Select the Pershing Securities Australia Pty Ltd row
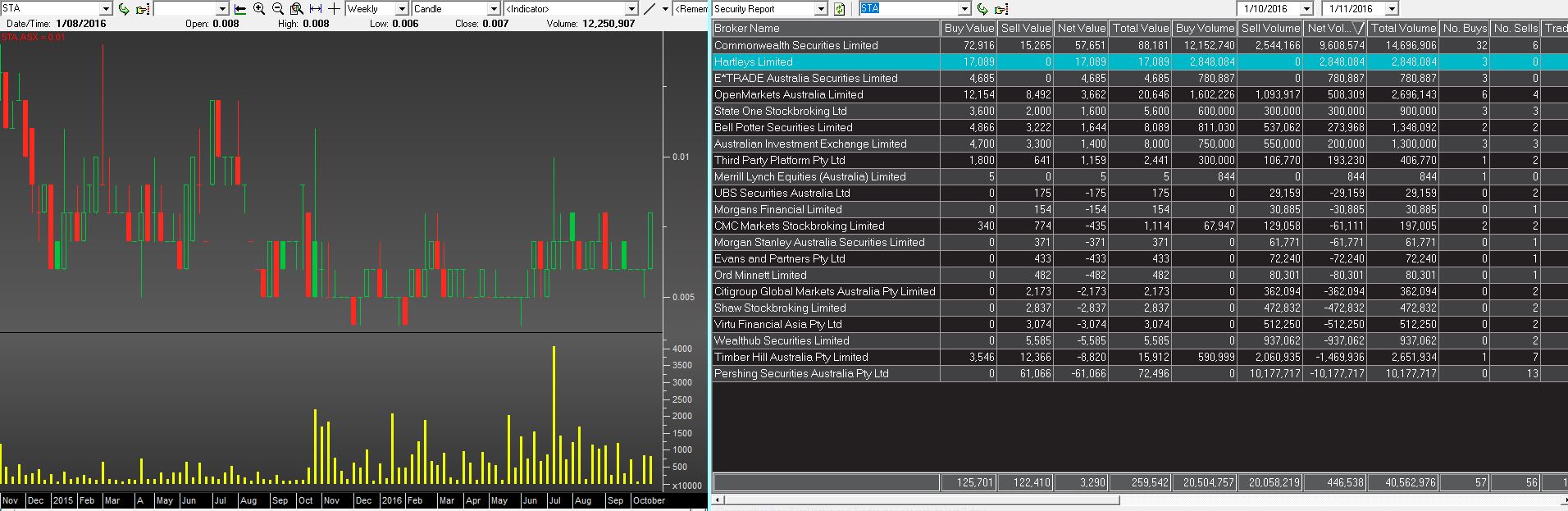1568x511 pixels. [x=1140, y=374]
